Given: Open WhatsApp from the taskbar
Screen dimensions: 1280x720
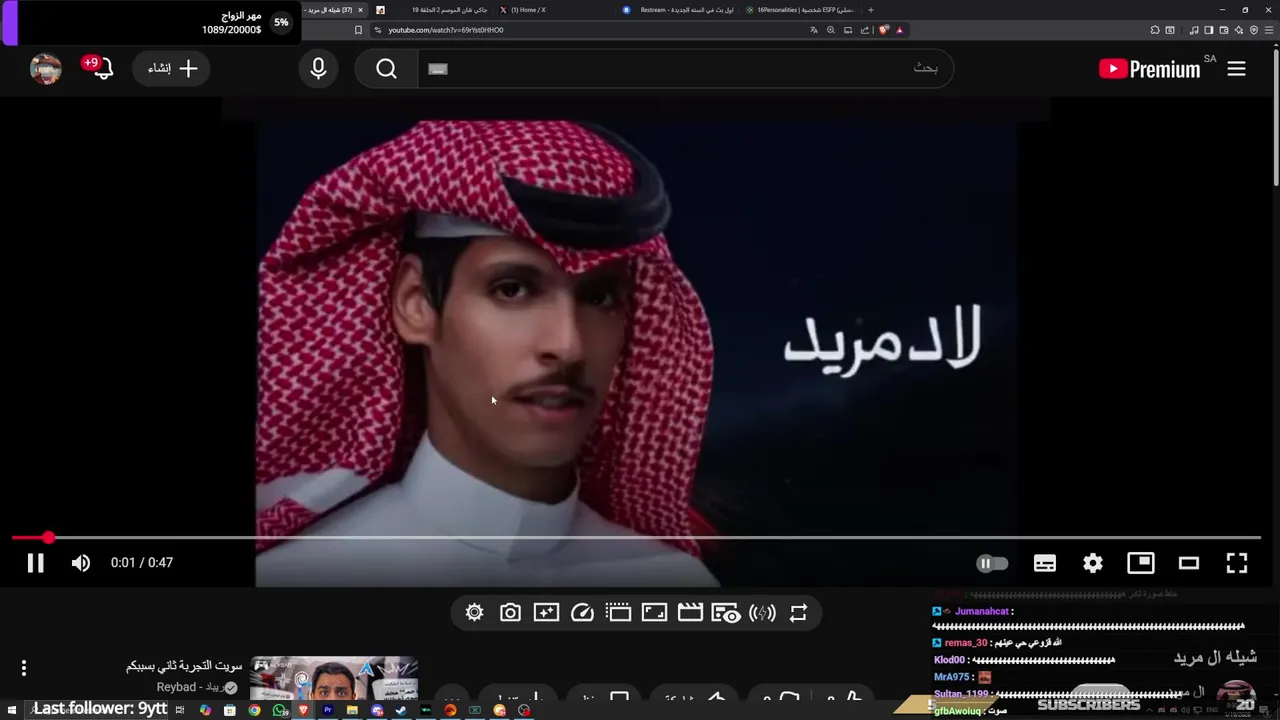Looking at the screenshot, I should 279,710.
